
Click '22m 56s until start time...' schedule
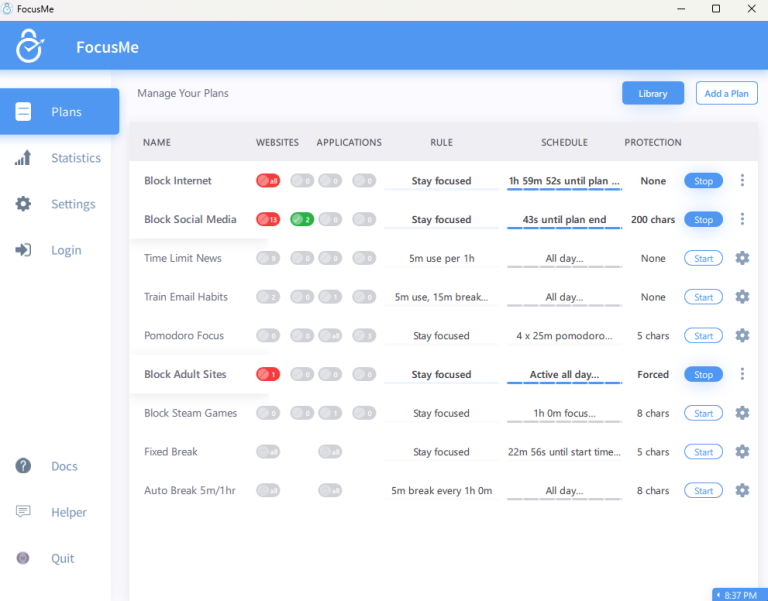click(x=564, y=452)
